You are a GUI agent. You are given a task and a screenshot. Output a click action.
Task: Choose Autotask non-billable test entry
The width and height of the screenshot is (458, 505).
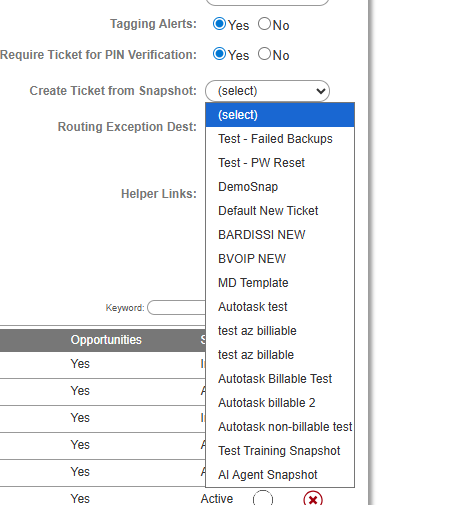click(x=280, y=427)
